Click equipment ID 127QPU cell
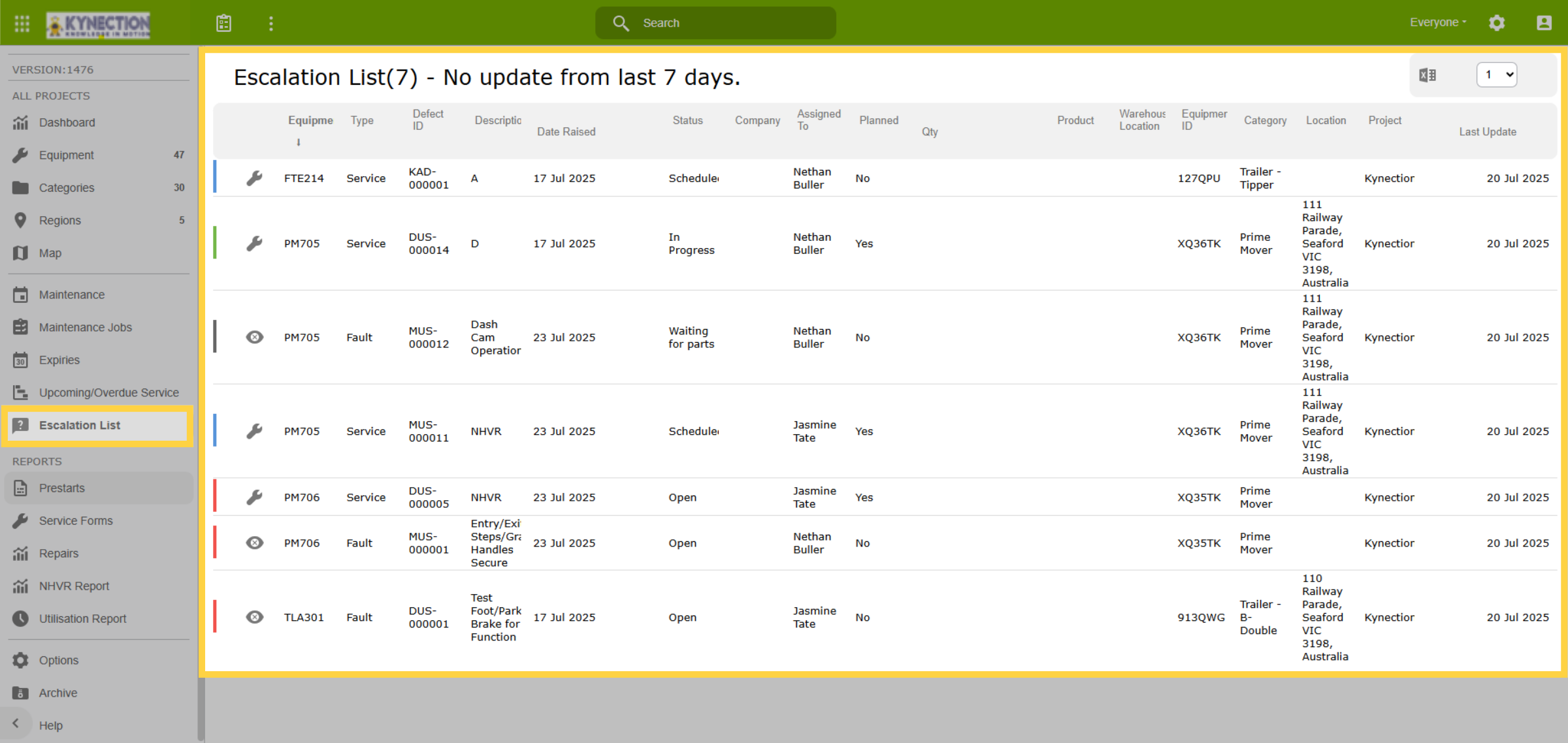 click(x=1199, y=178)
